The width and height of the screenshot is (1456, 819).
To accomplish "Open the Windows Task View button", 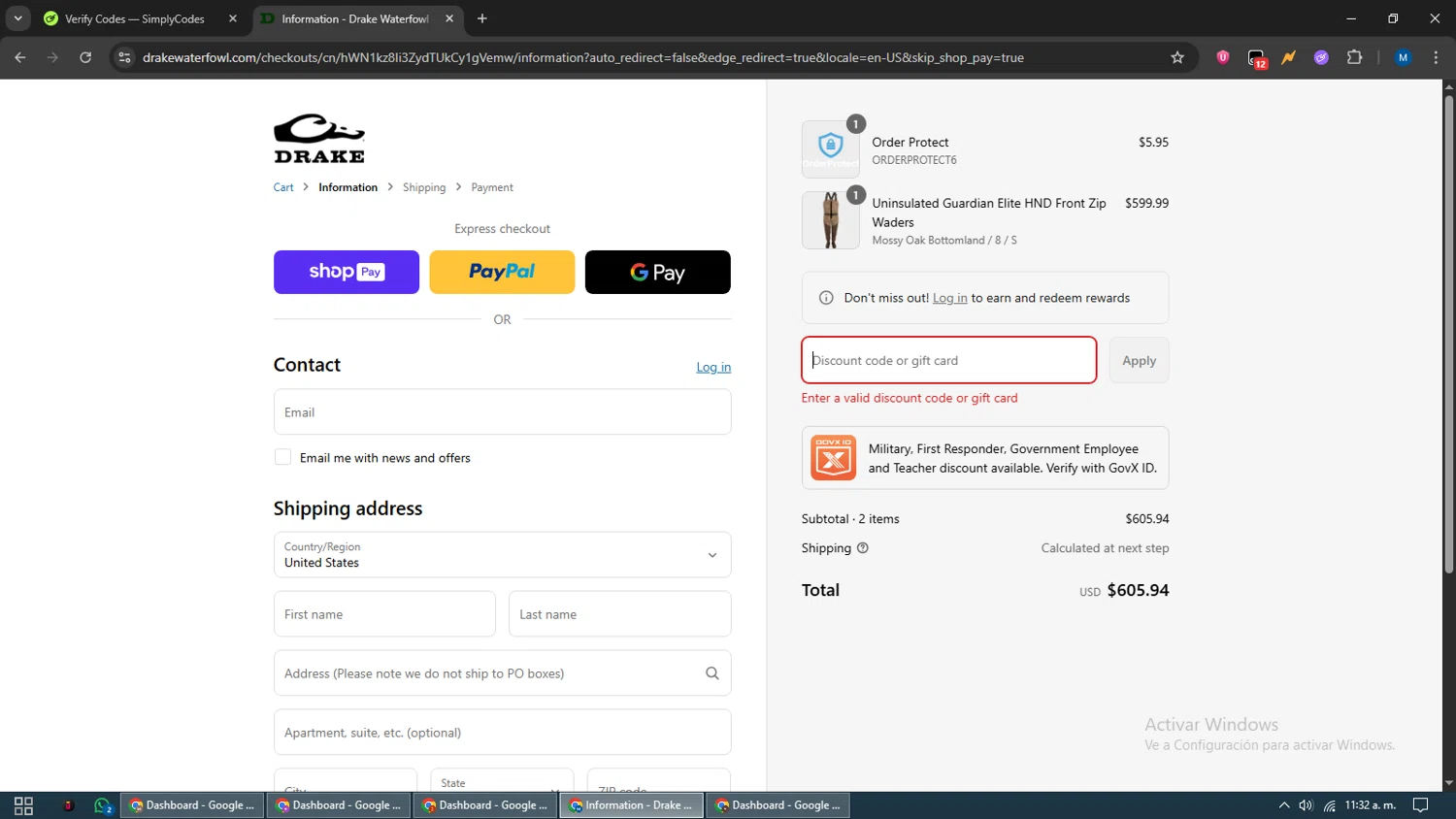I will coord(24,805).
